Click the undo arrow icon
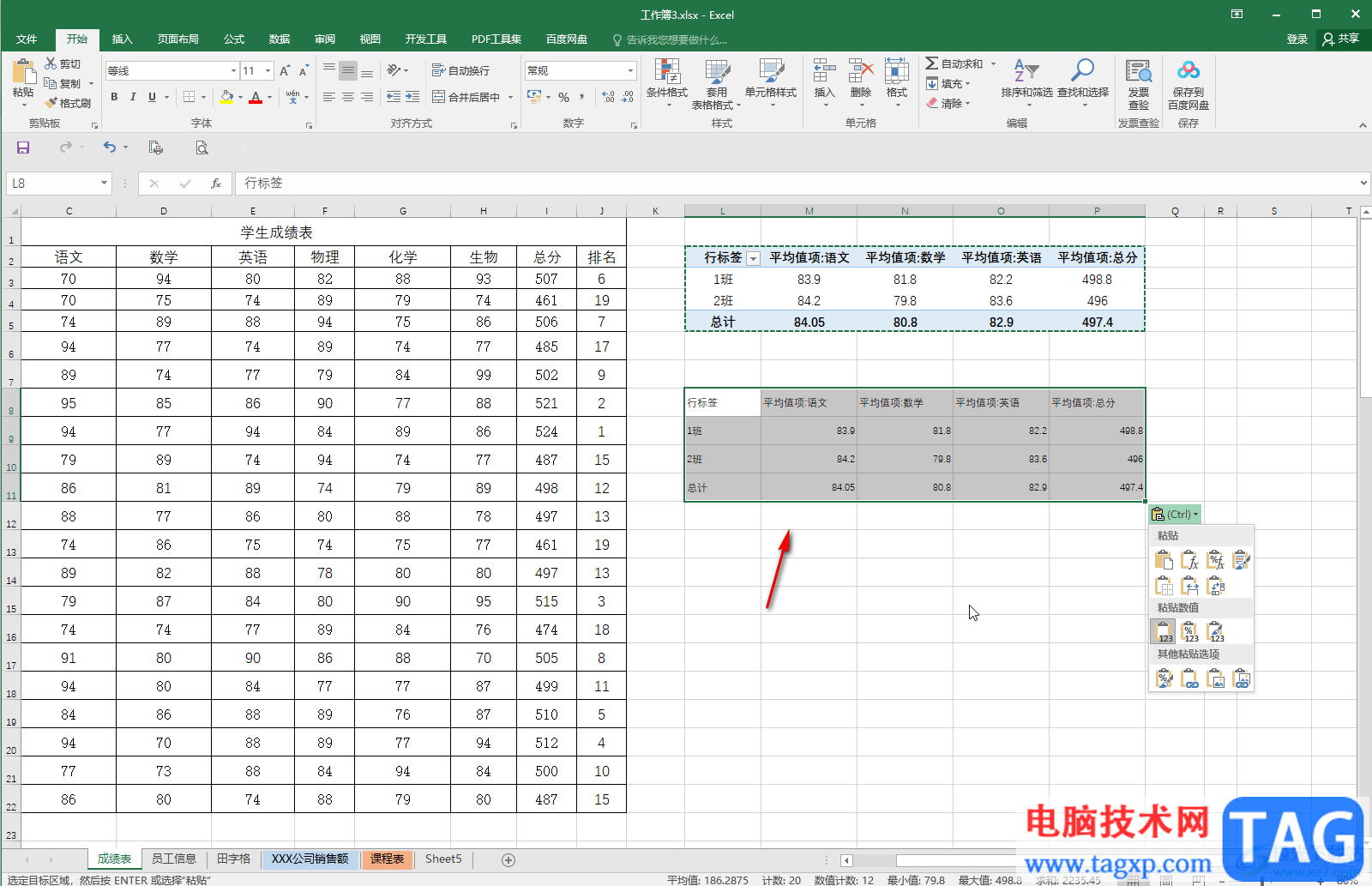This screenshot has width=1372, height=886. coord(110,148)
